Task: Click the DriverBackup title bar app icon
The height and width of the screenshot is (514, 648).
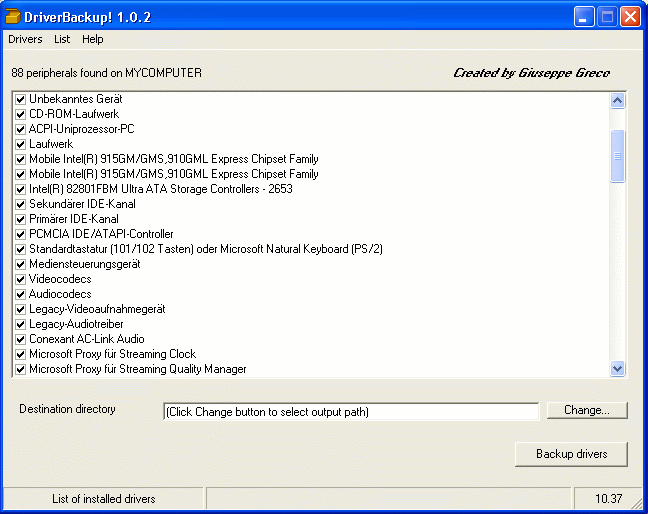Action: [12, 17]
